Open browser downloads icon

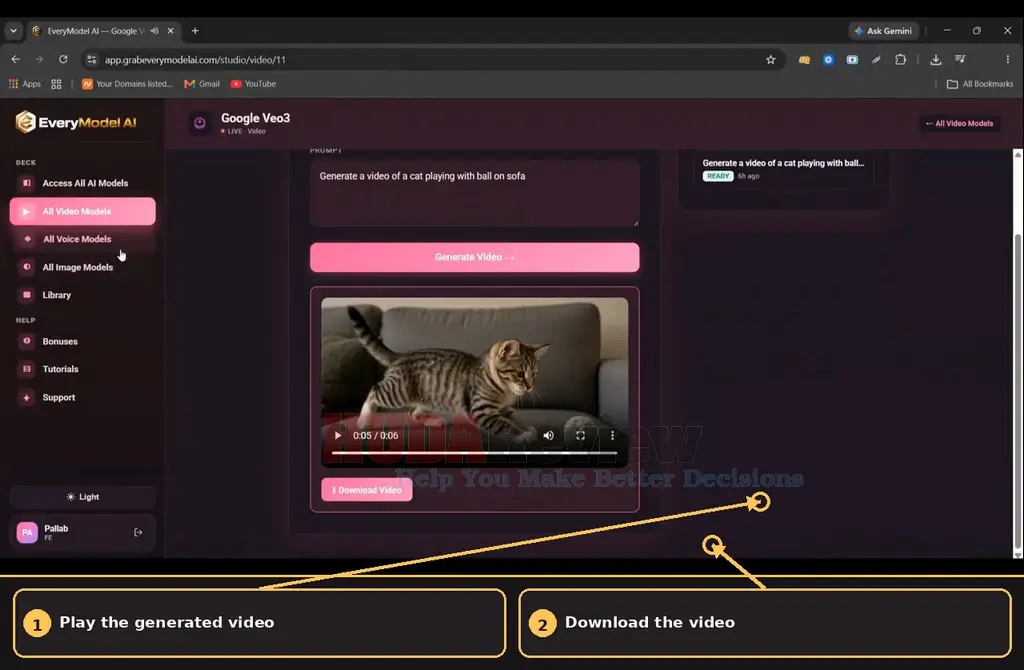pyautogui.click(x=935, y=59)
